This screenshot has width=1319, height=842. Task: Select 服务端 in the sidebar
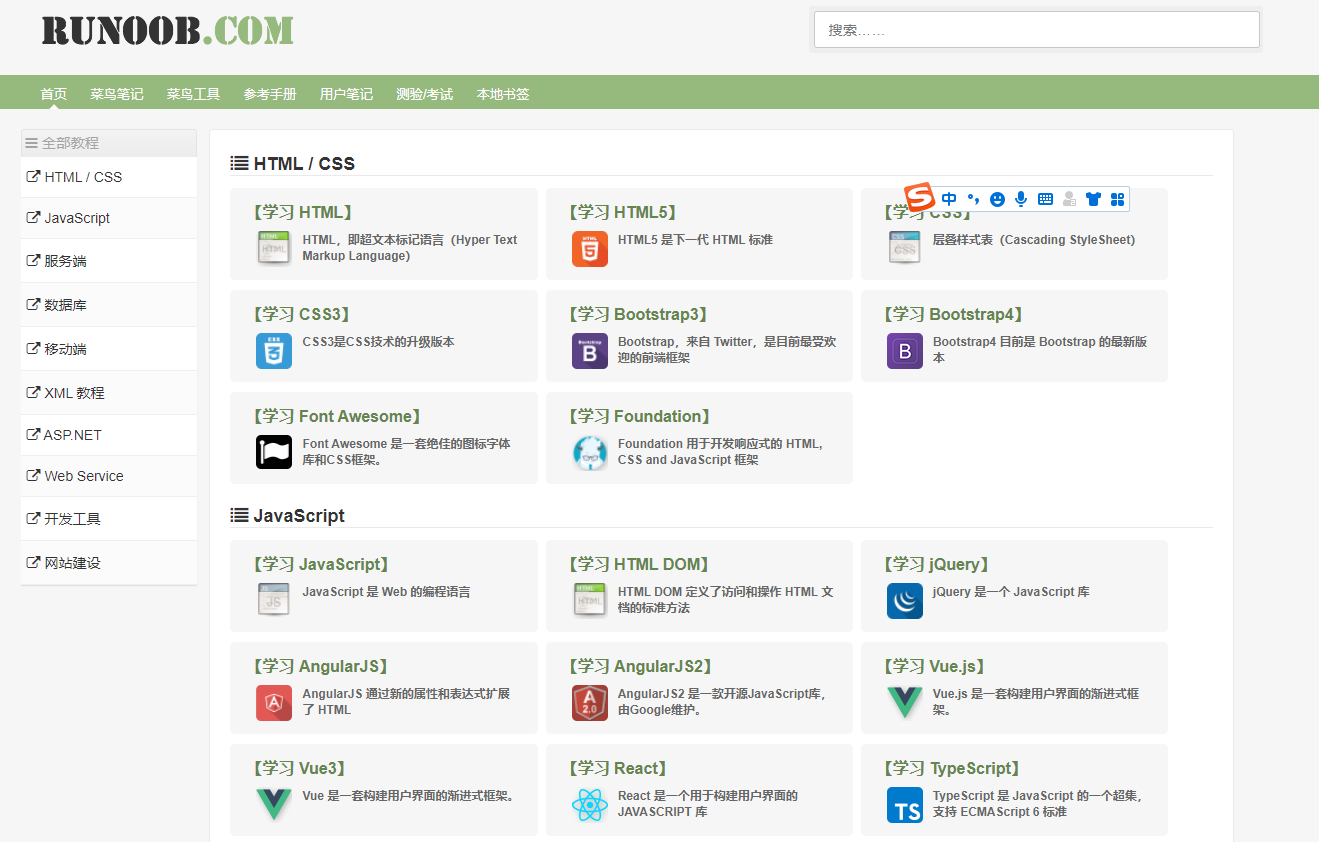click(109, 261)
